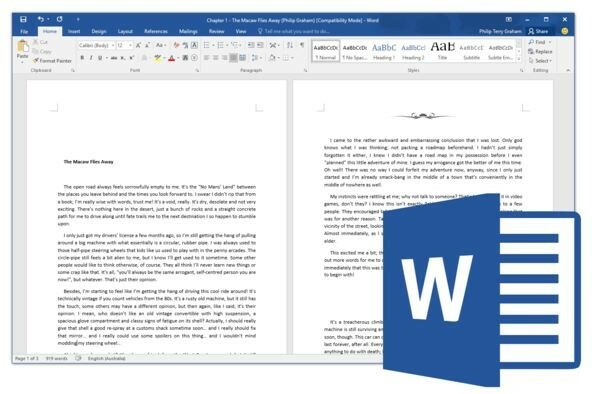Image resolution: width=592 pixels, height=394 pixels.
Task: Open the Customize Quick Access Toolbar dropdown
Action: 78,19
